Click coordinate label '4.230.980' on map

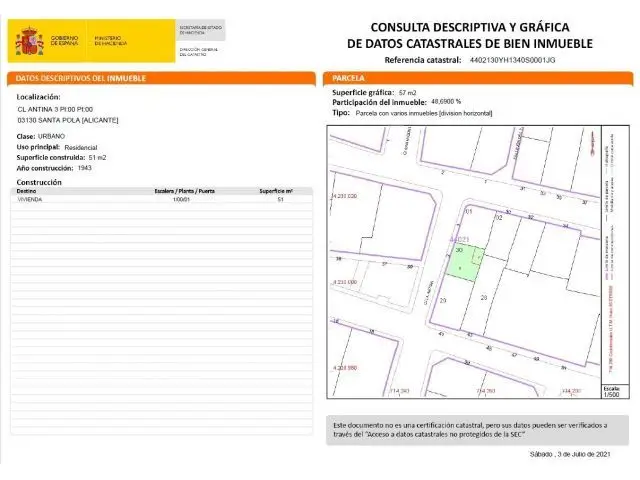coord(345,368)
